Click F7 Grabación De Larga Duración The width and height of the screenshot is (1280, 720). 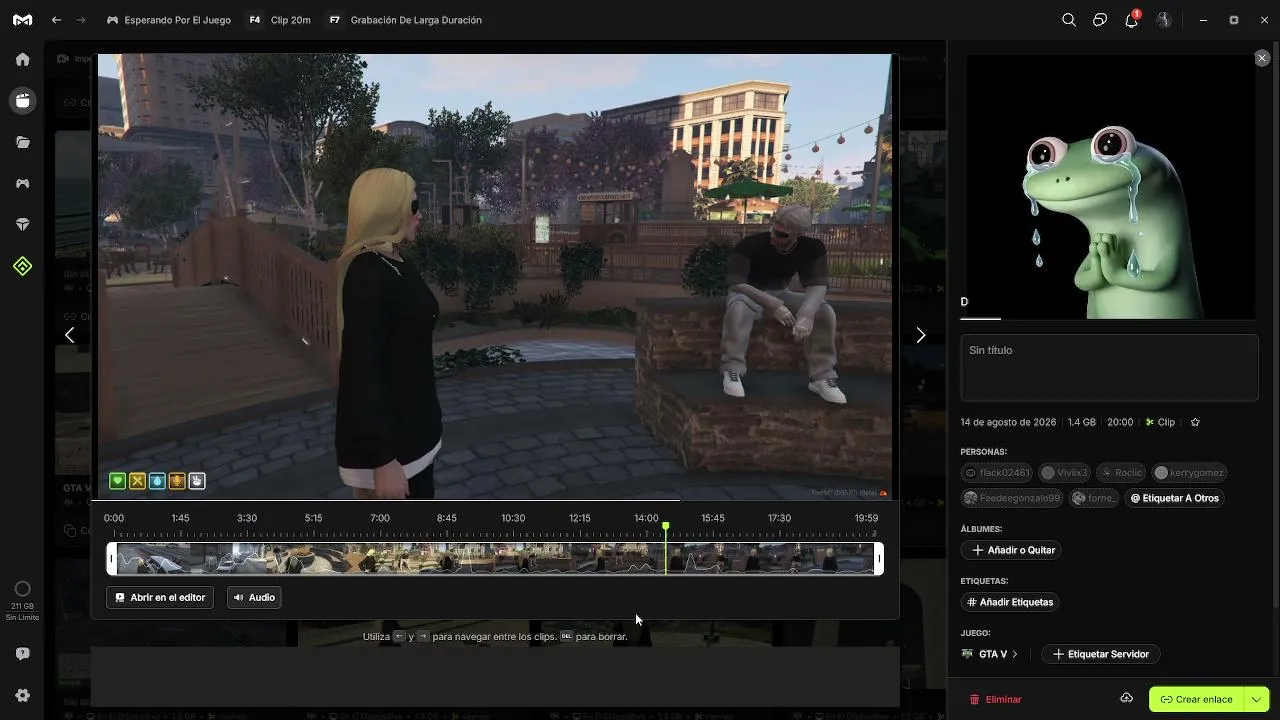[404, 20]
